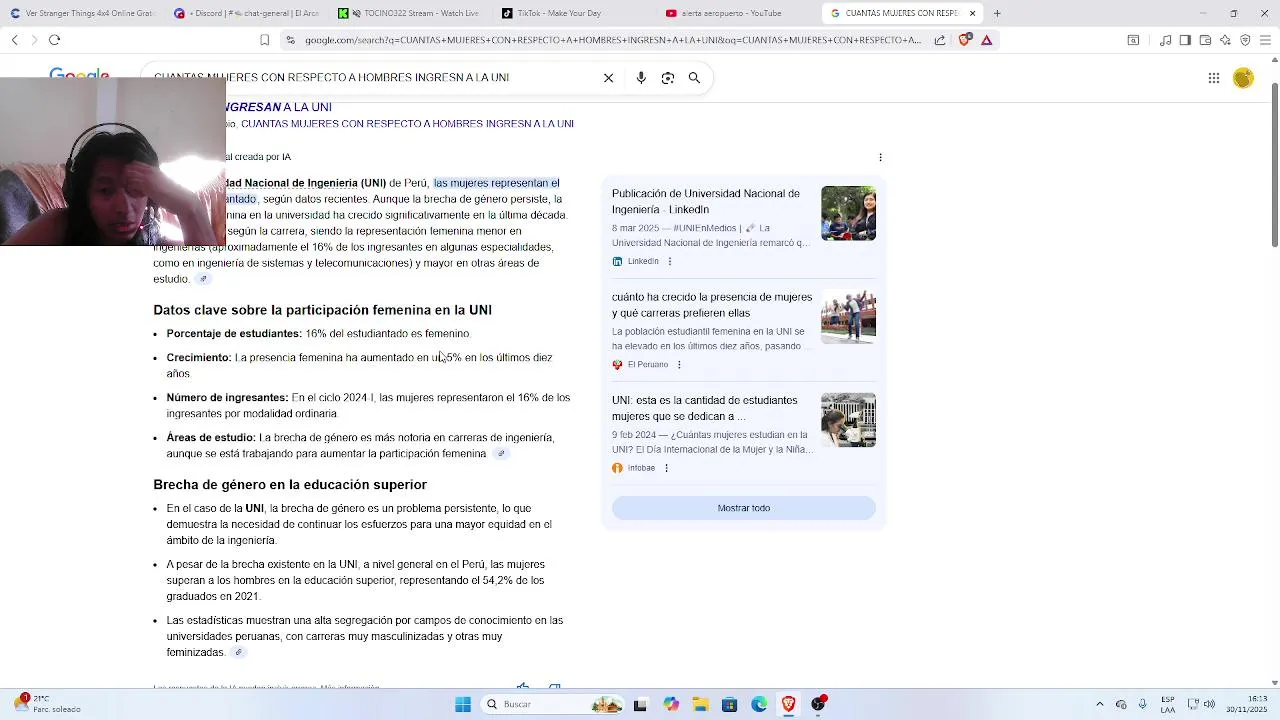Open Brave Rewards triangle icon
Image resolution: width=1280 pixels, height=720 pixels.
(987, 40)
